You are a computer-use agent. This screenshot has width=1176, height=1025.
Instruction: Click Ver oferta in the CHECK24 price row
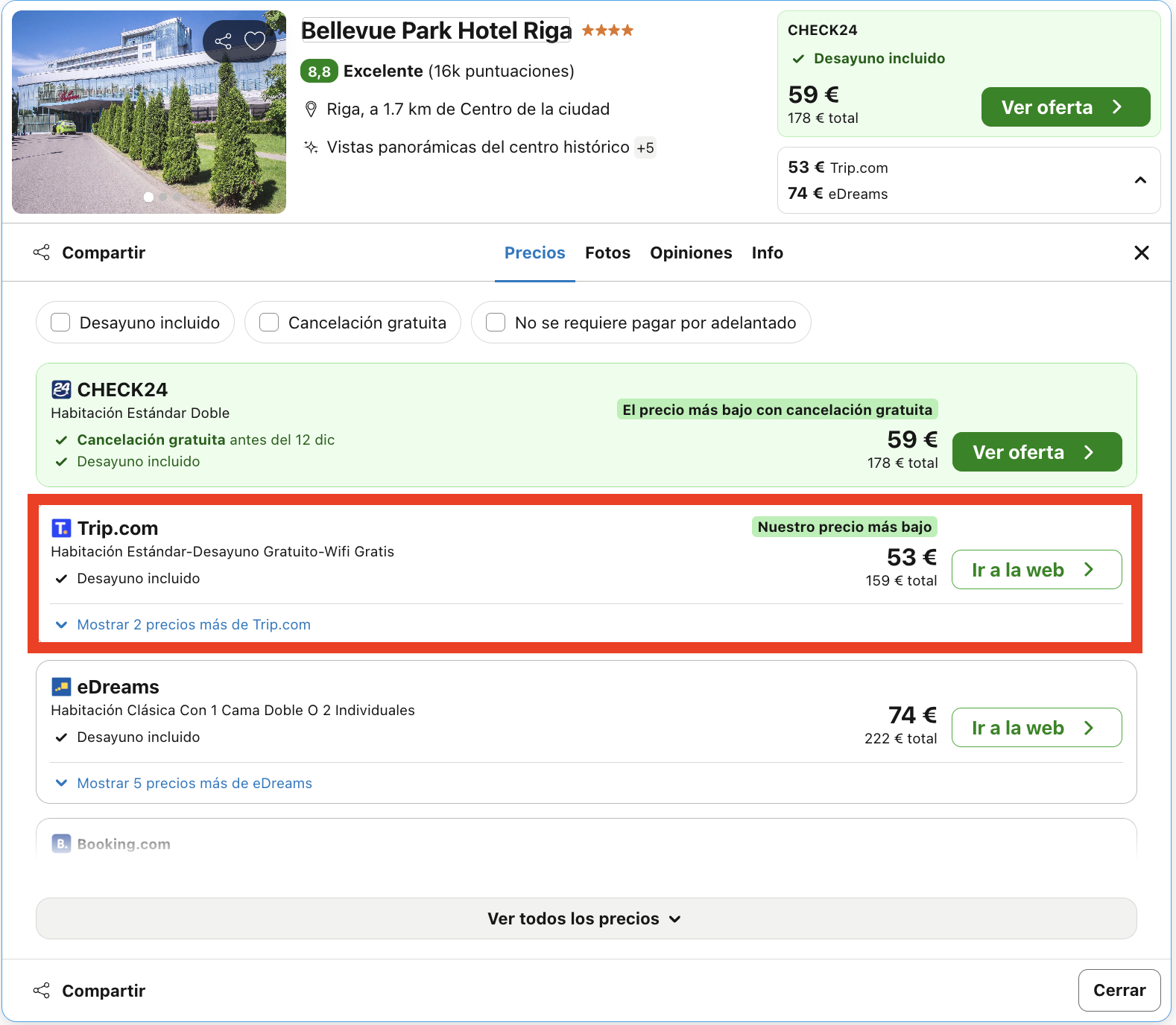(x=1037, y=452)
